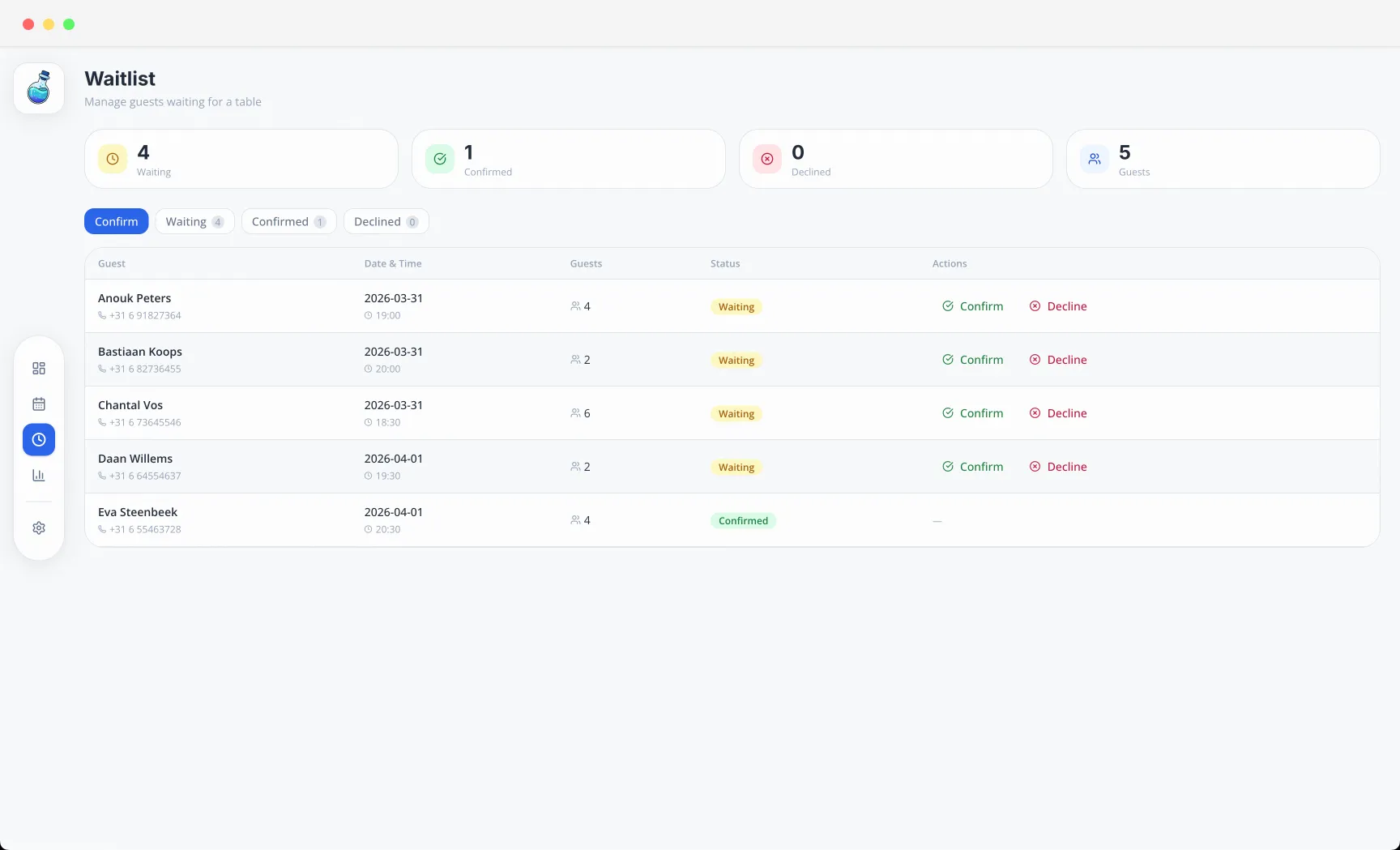
Task: Select the blue Confirm filter tab
Action: [116, 221]
